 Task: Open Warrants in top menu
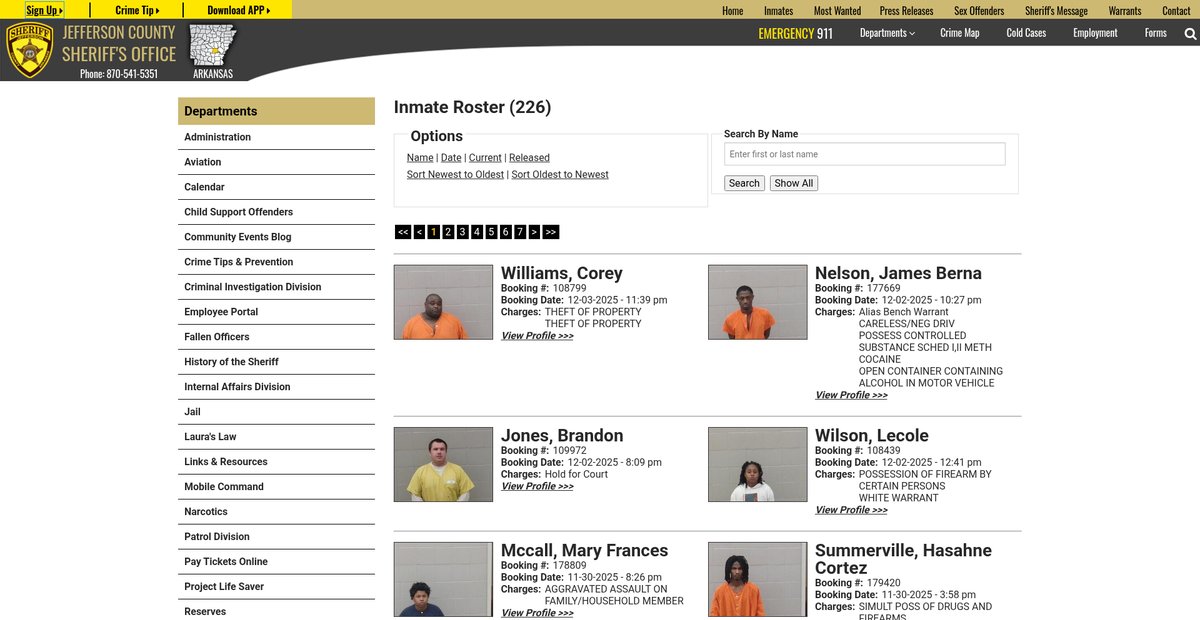tap(1125, 11)
